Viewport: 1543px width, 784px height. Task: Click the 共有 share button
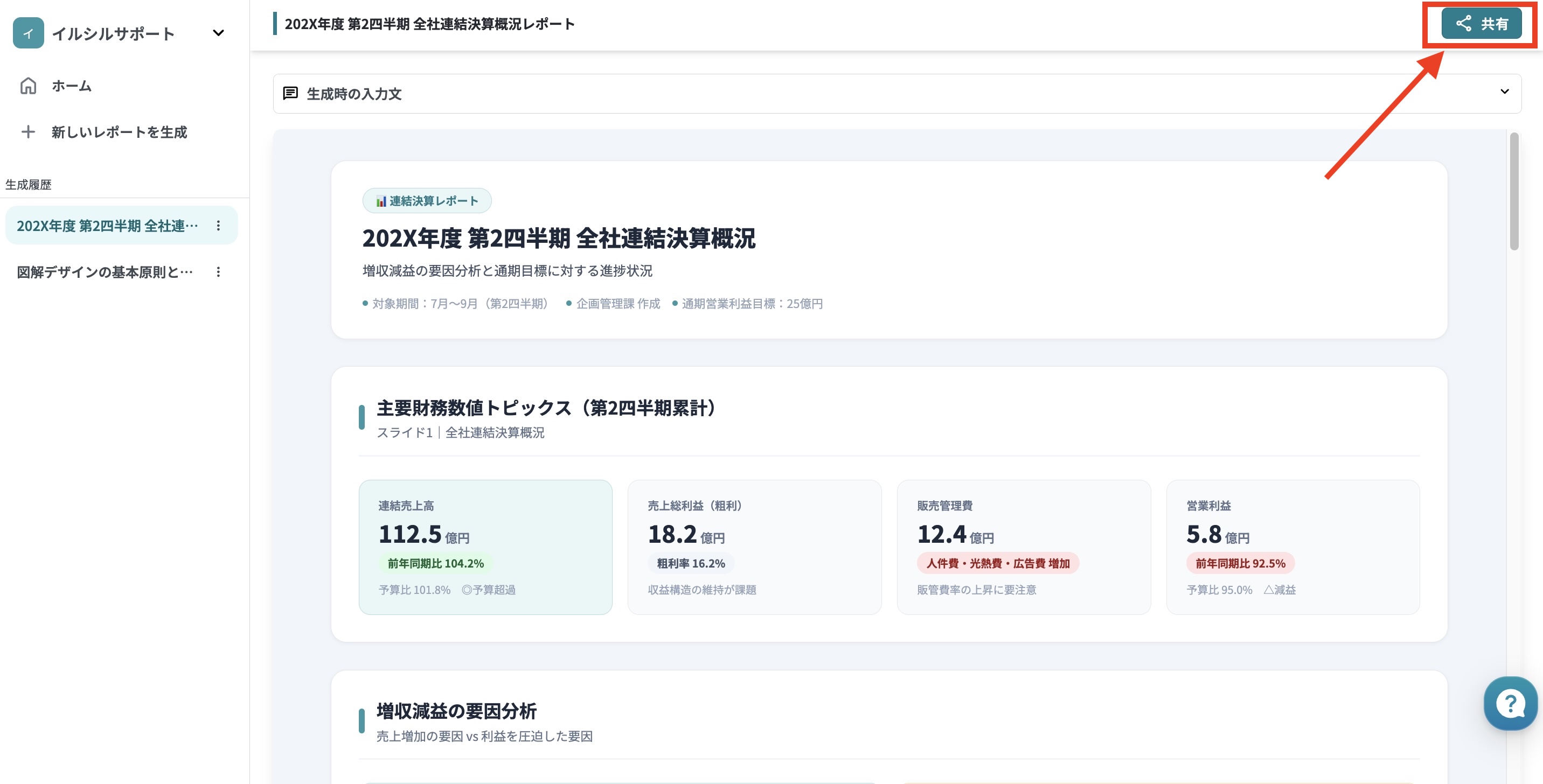(x=1481, y=23)
